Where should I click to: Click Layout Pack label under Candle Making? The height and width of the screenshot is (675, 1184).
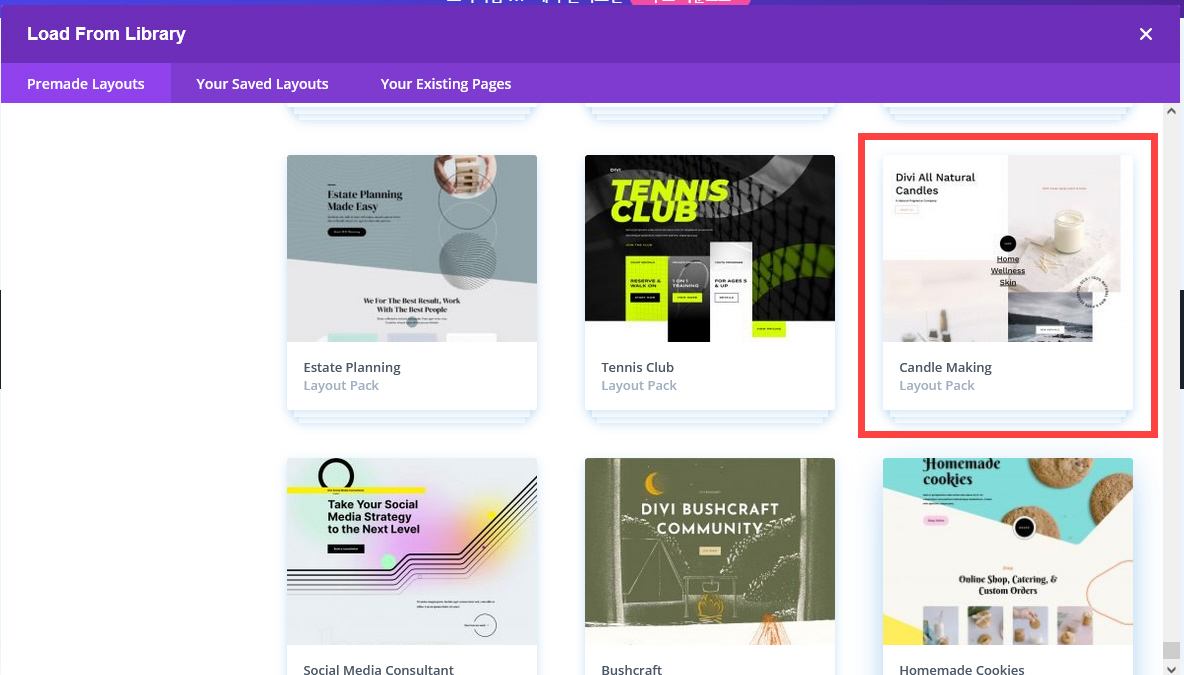tap(937, 385)
